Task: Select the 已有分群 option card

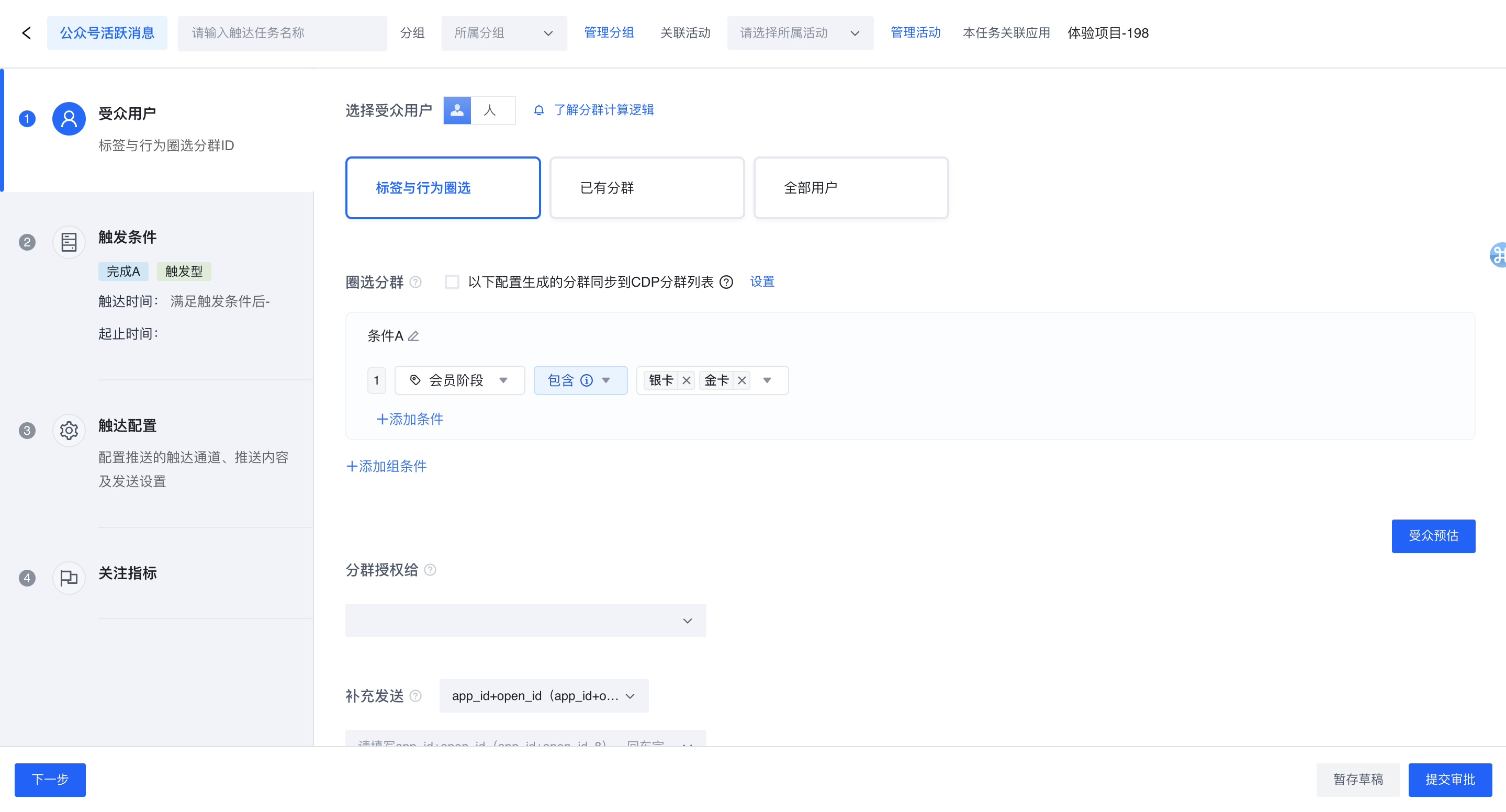Action: [x=647, y=188]
